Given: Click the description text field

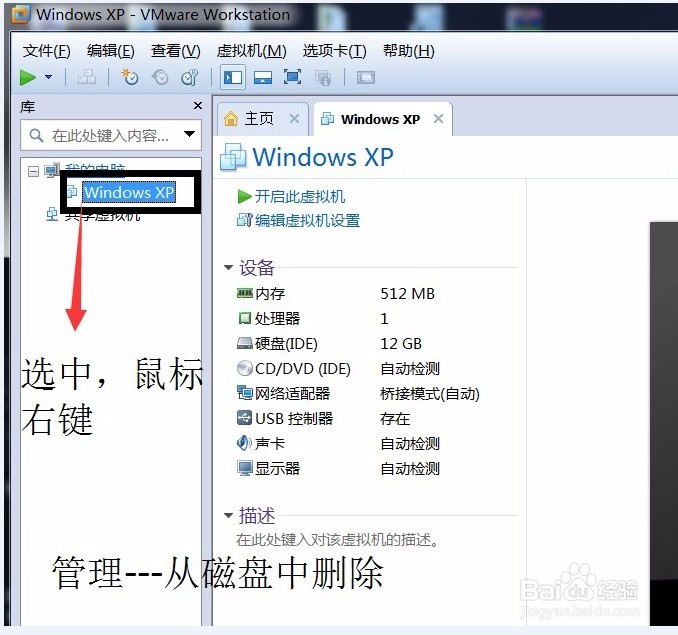Looking at the screenshot, I should coord(337,540).
